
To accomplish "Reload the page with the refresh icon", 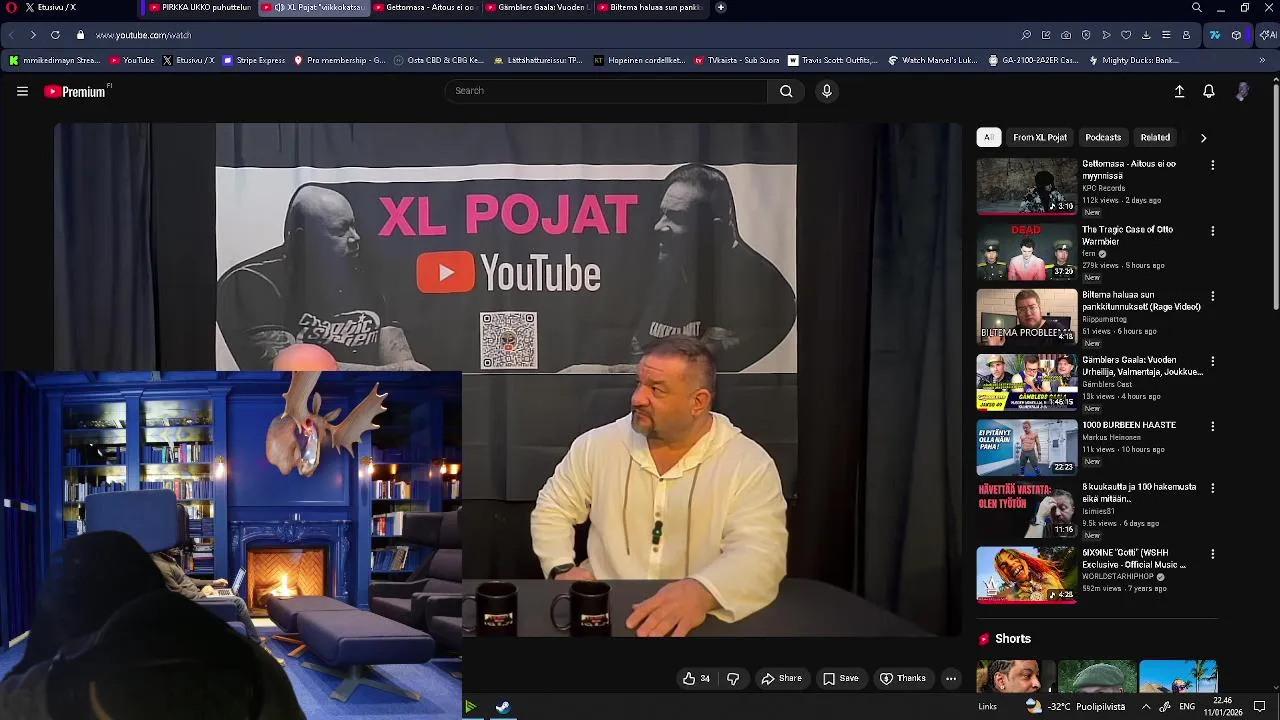I will (x=55, y=35).
